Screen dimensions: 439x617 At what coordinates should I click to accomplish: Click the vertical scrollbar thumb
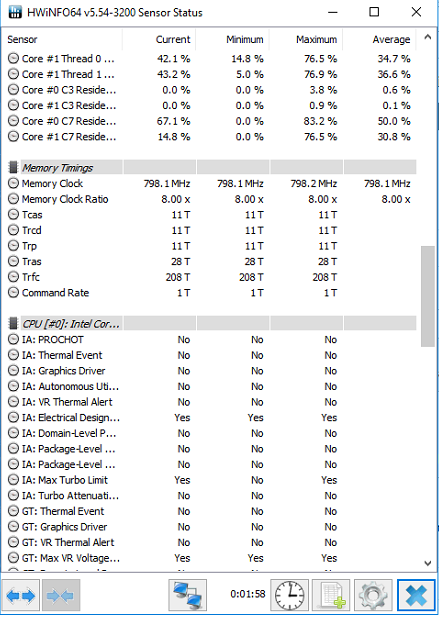(x=428, y=296)
